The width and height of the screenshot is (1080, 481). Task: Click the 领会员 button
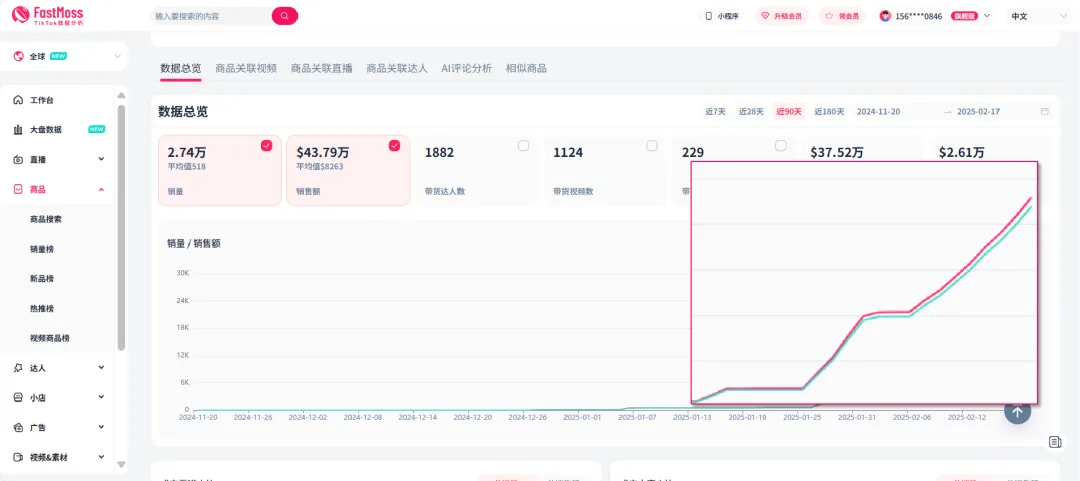click(x=842, y=16)
